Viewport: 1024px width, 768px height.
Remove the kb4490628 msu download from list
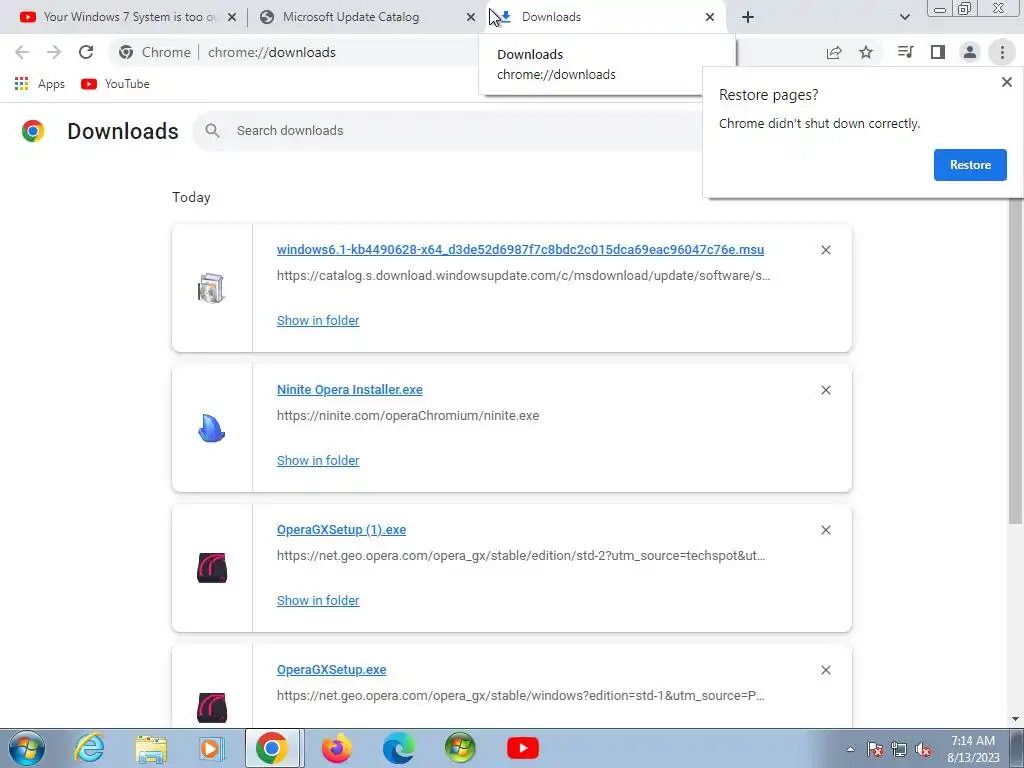click(x=825, y=250)
